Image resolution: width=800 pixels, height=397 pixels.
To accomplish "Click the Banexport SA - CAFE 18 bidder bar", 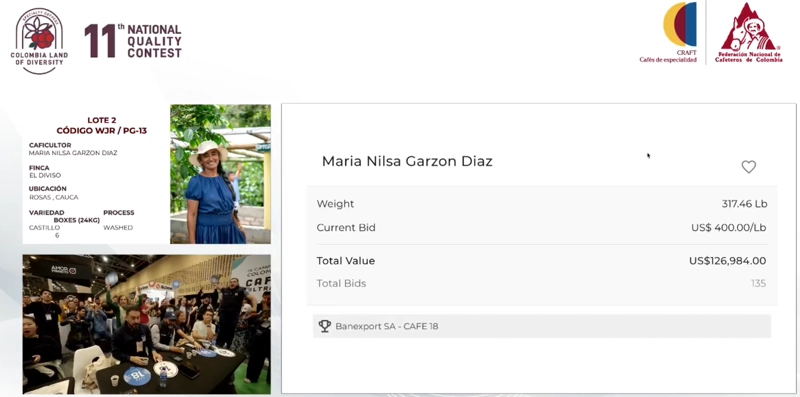I will click(x=542, y=326).
